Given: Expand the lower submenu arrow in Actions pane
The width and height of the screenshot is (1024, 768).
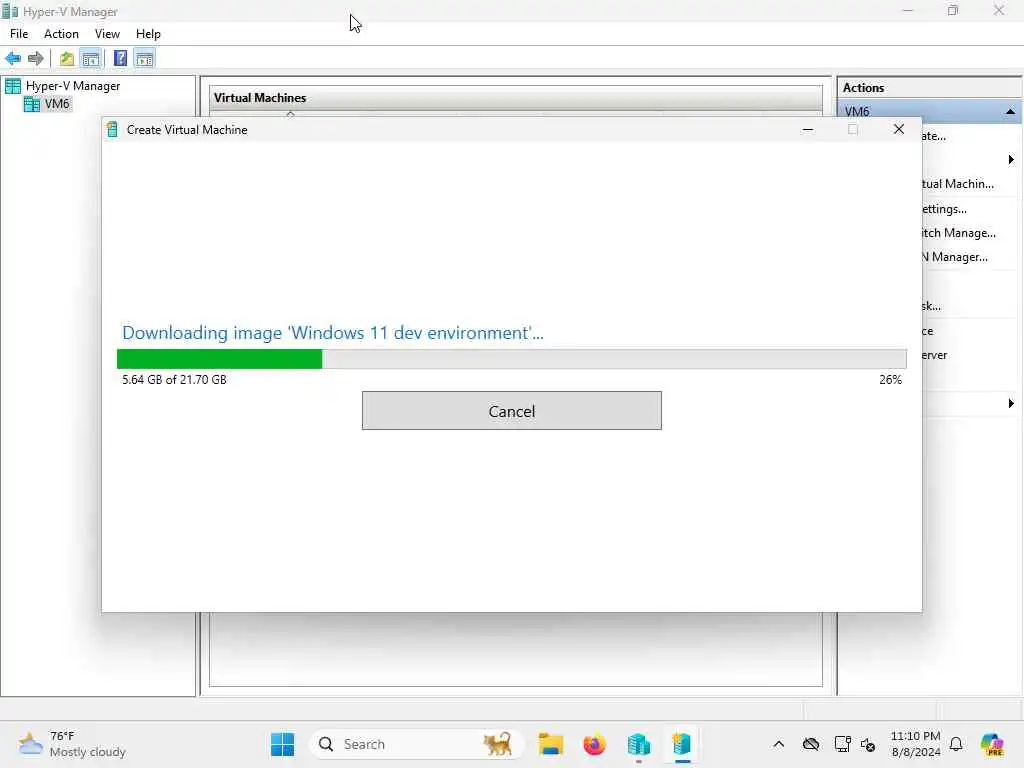Looking at the screenshot, I should click(1011, 404).
